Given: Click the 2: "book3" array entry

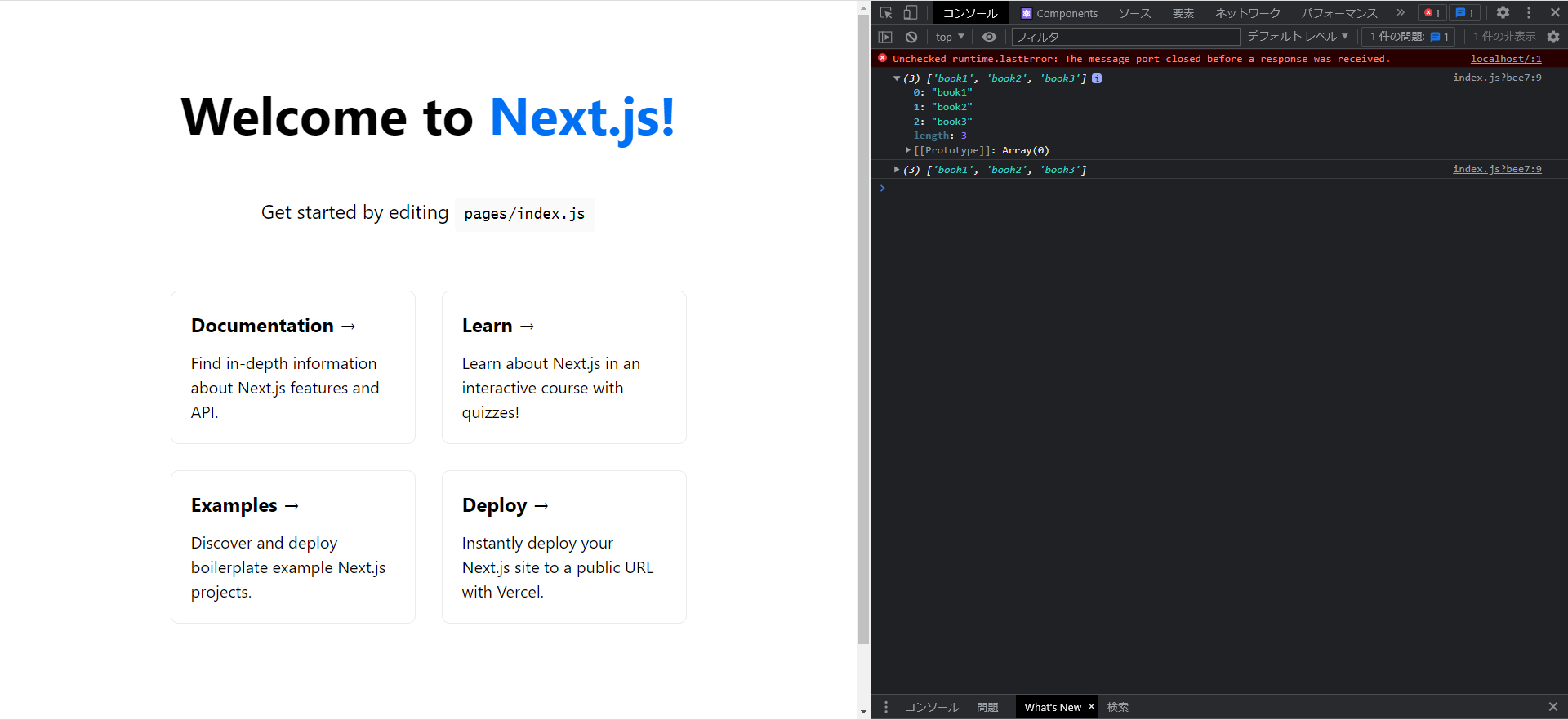Looking at the screenshot, I should (x=942, y=122).
